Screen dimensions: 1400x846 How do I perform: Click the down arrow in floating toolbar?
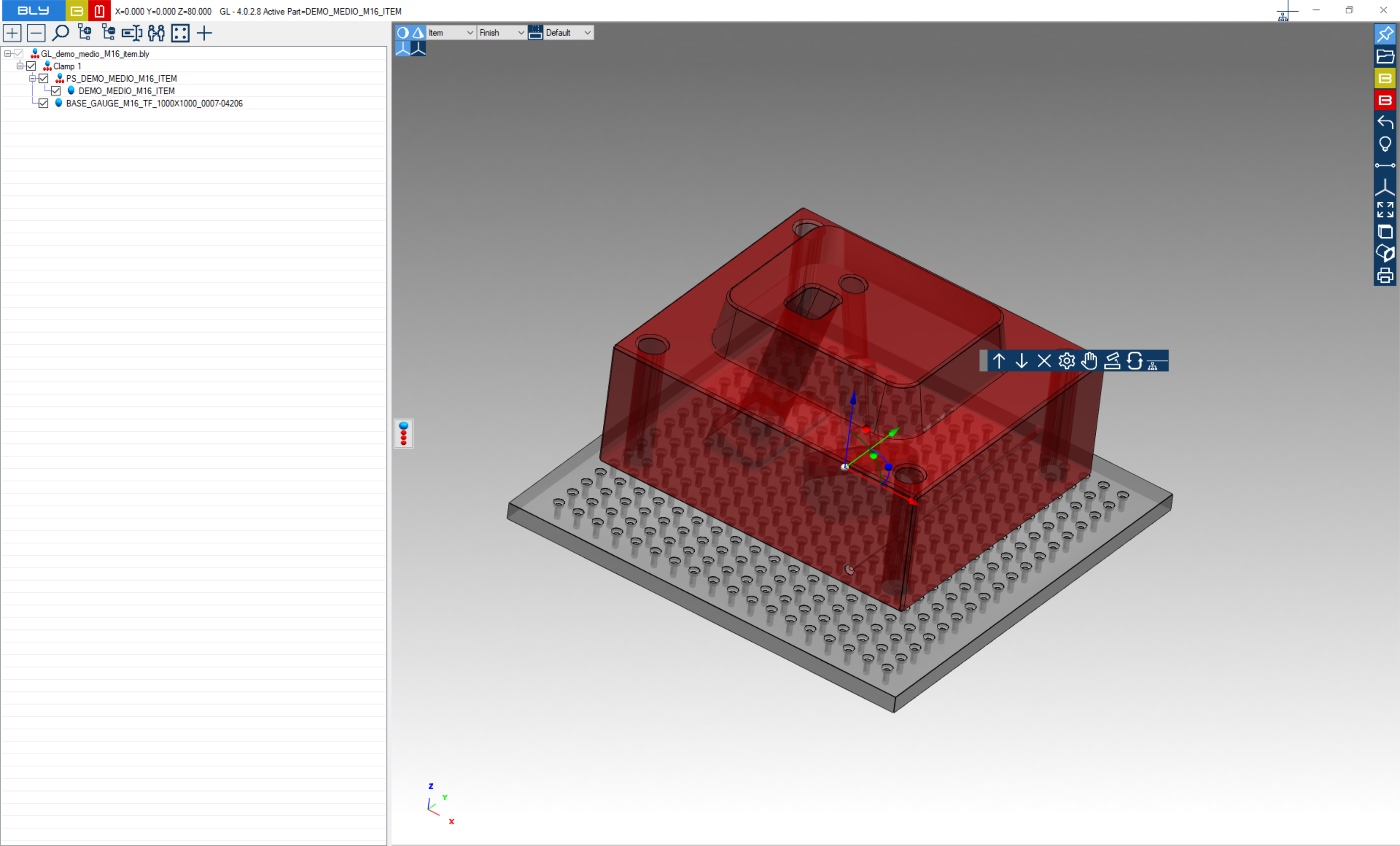(1022, 361)
